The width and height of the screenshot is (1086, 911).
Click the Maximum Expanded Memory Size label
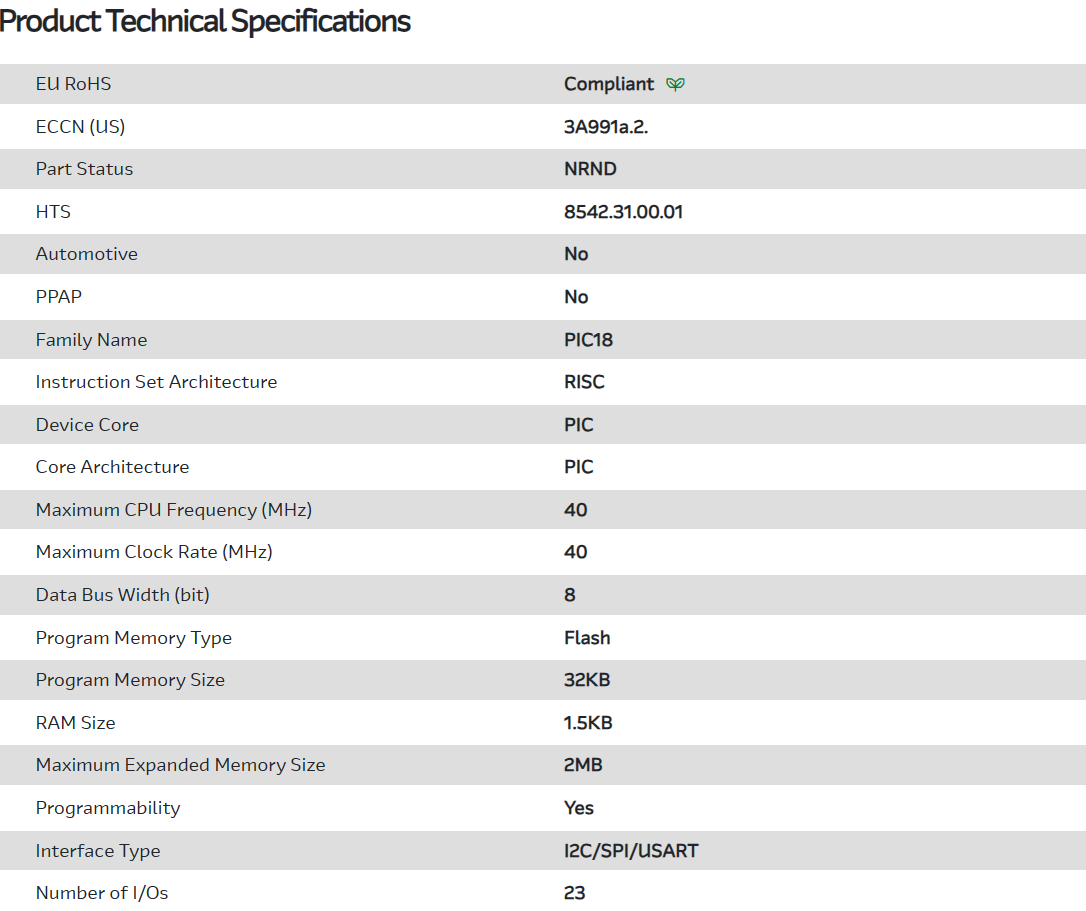click(180, 765)
